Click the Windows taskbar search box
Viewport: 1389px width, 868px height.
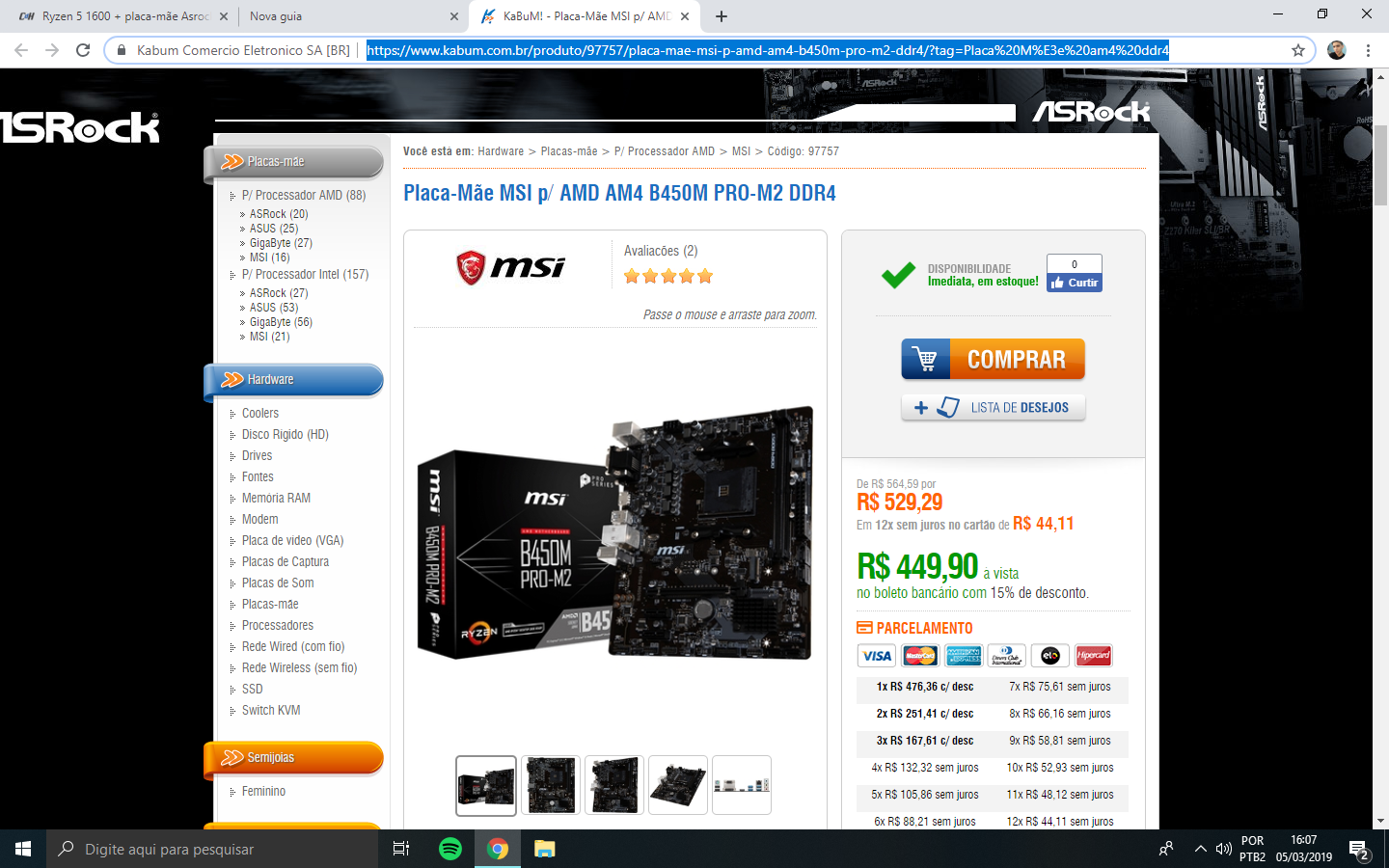(212, 849)
